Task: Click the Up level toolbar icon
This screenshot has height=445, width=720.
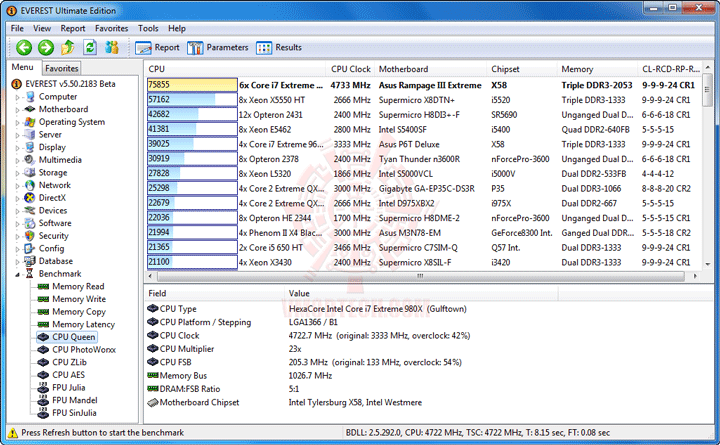Action: [x=68, y=47]
